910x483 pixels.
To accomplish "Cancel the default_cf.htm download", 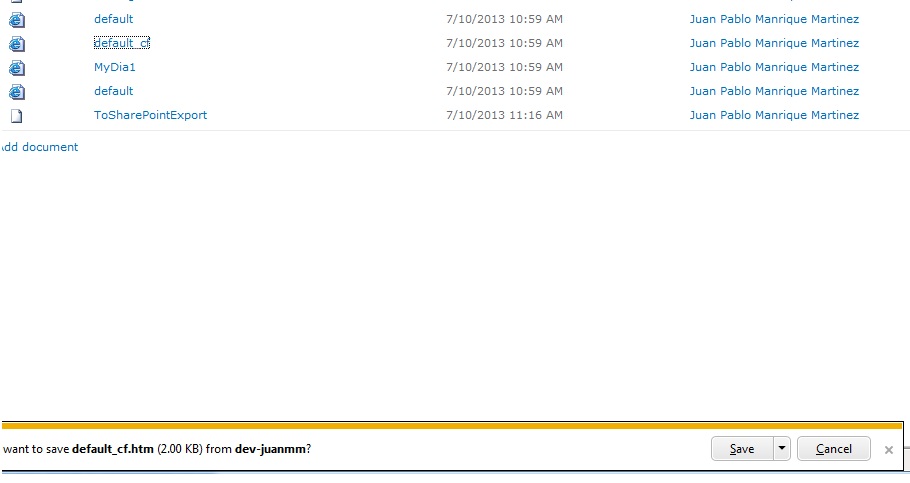I will [833, 449].
